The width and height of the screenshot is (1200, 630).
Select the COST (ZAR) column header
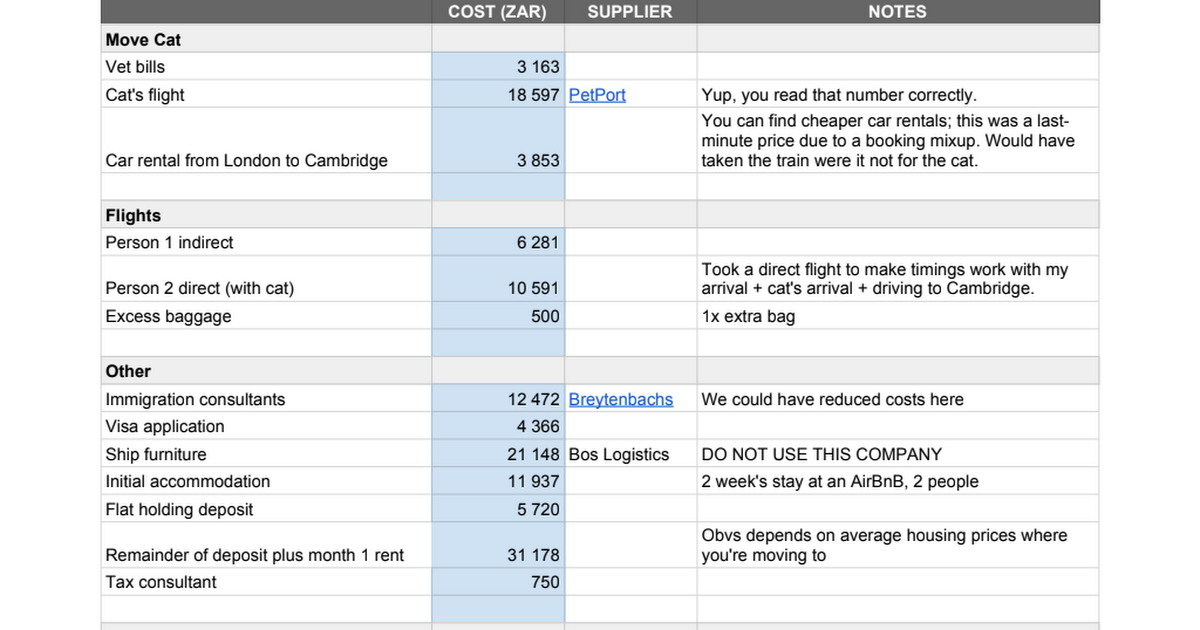(x=497, y=12)
